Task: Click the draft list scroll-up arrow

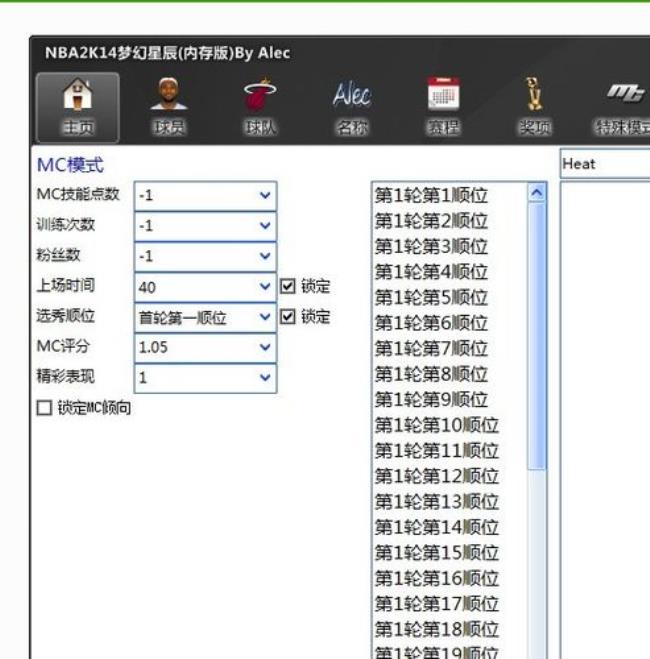Action: pyautogui.click(x=537, y=193)
